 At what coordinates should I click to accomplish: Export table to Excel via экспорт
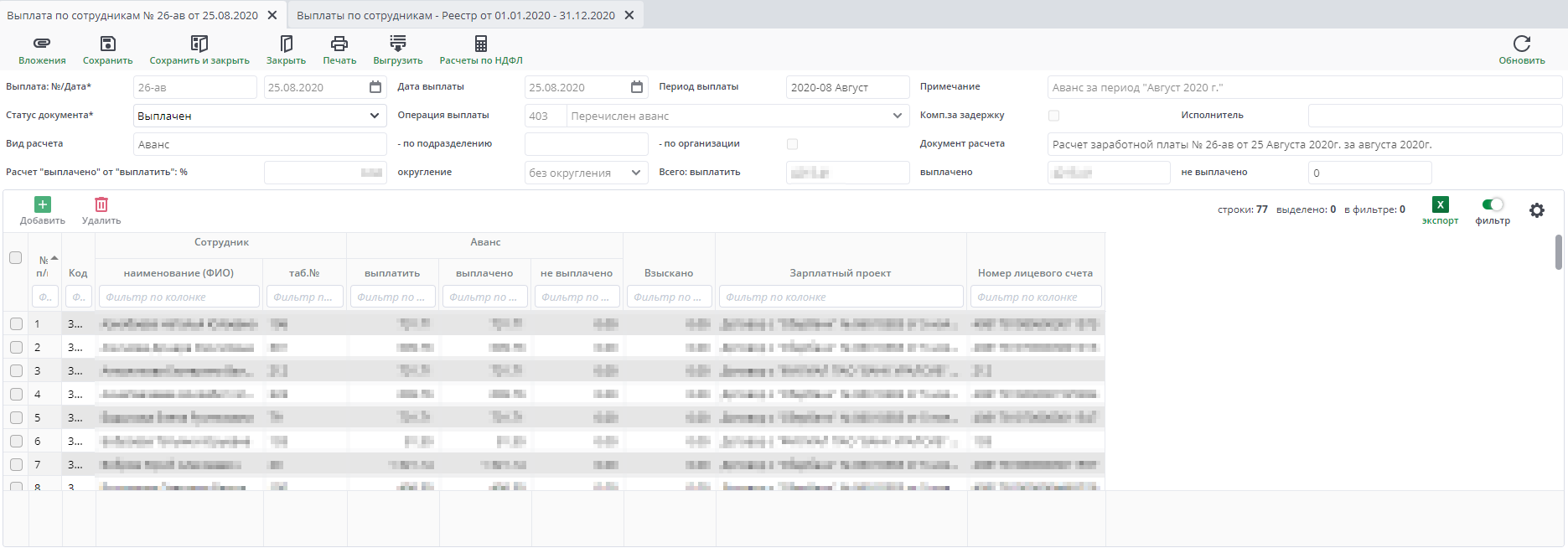coord(1440,204)
